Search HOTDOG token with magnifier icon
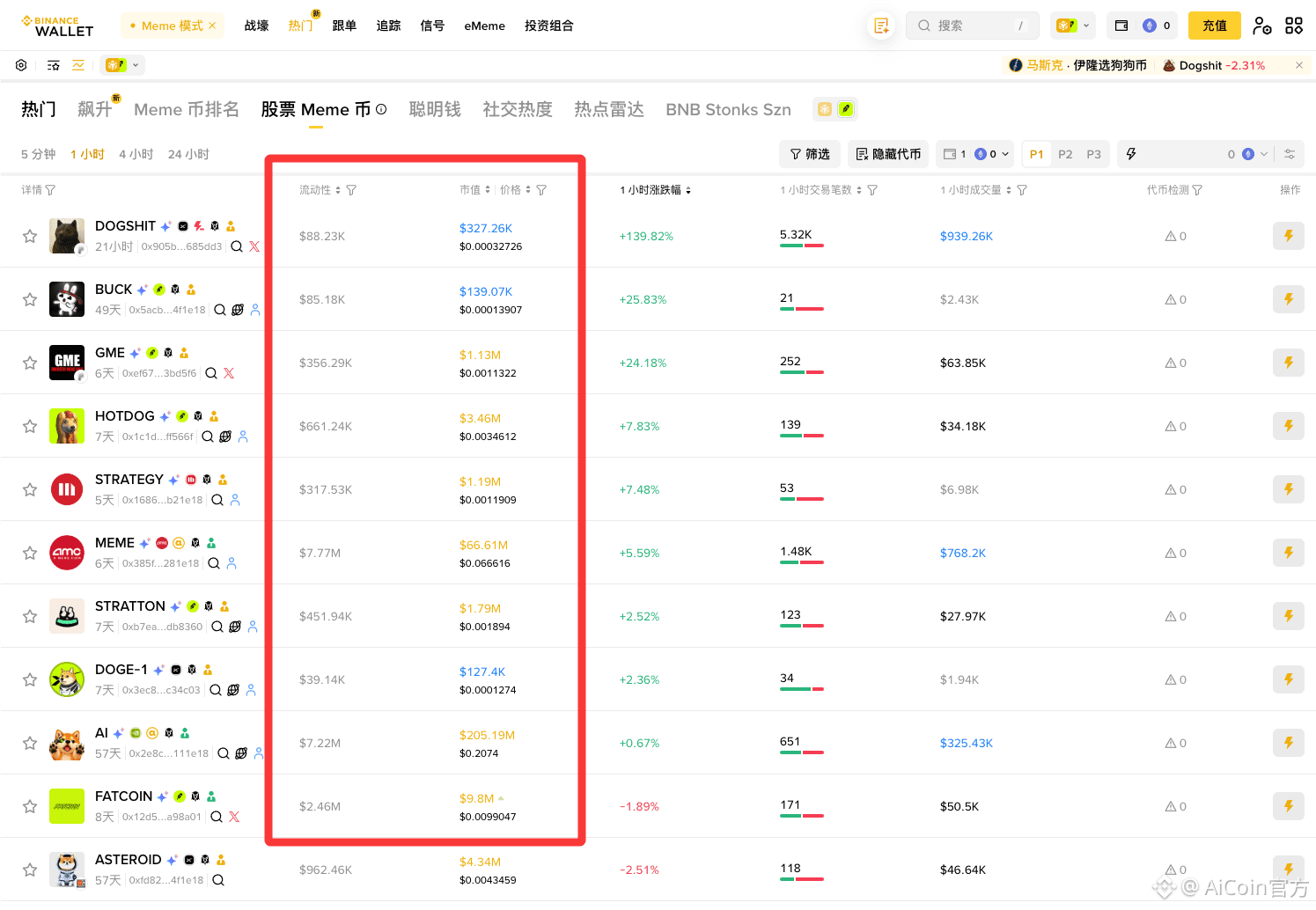The height and width of the screenshot is (910, 1316). 208,437
